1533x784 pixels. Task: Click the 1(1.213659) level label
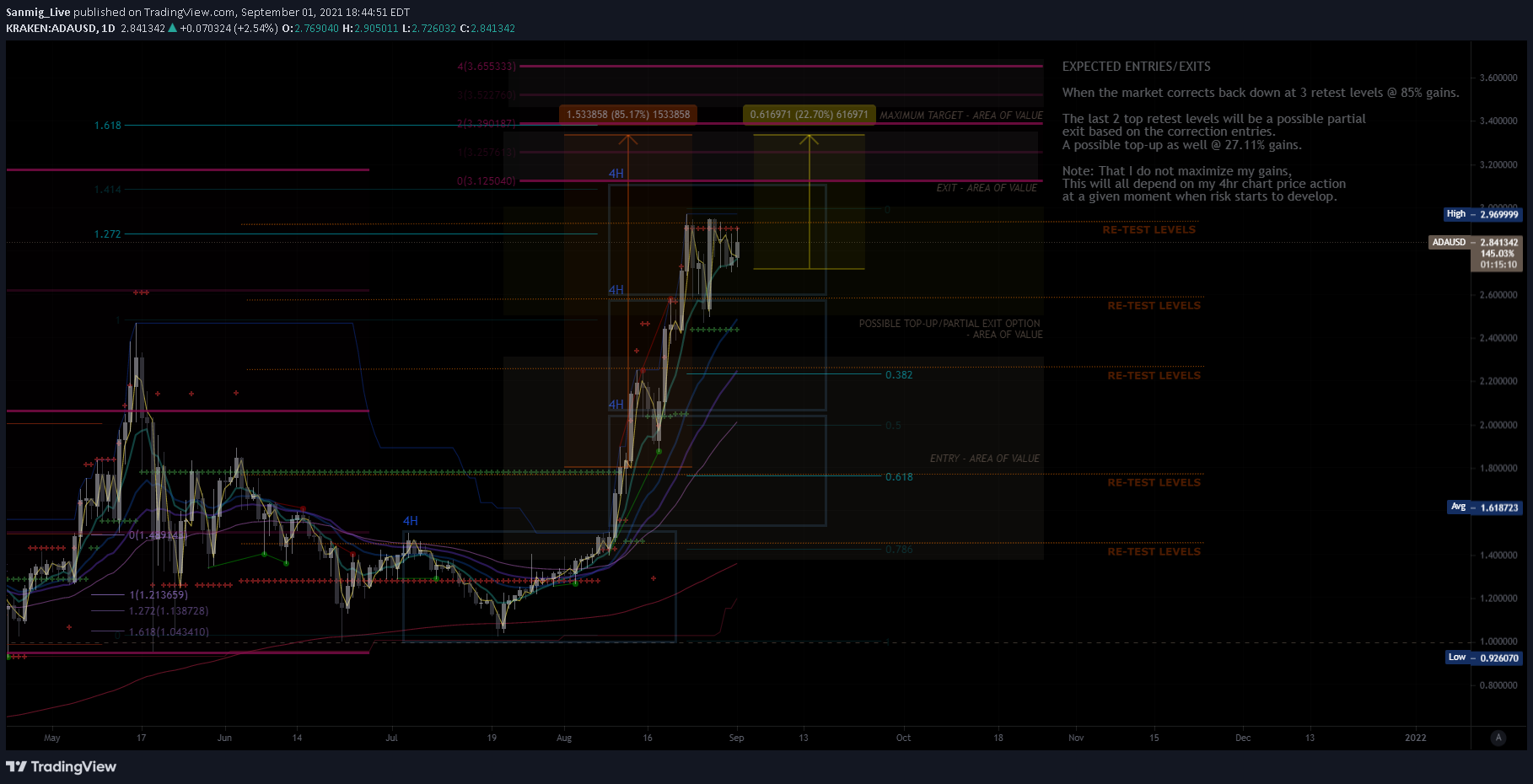159,595
